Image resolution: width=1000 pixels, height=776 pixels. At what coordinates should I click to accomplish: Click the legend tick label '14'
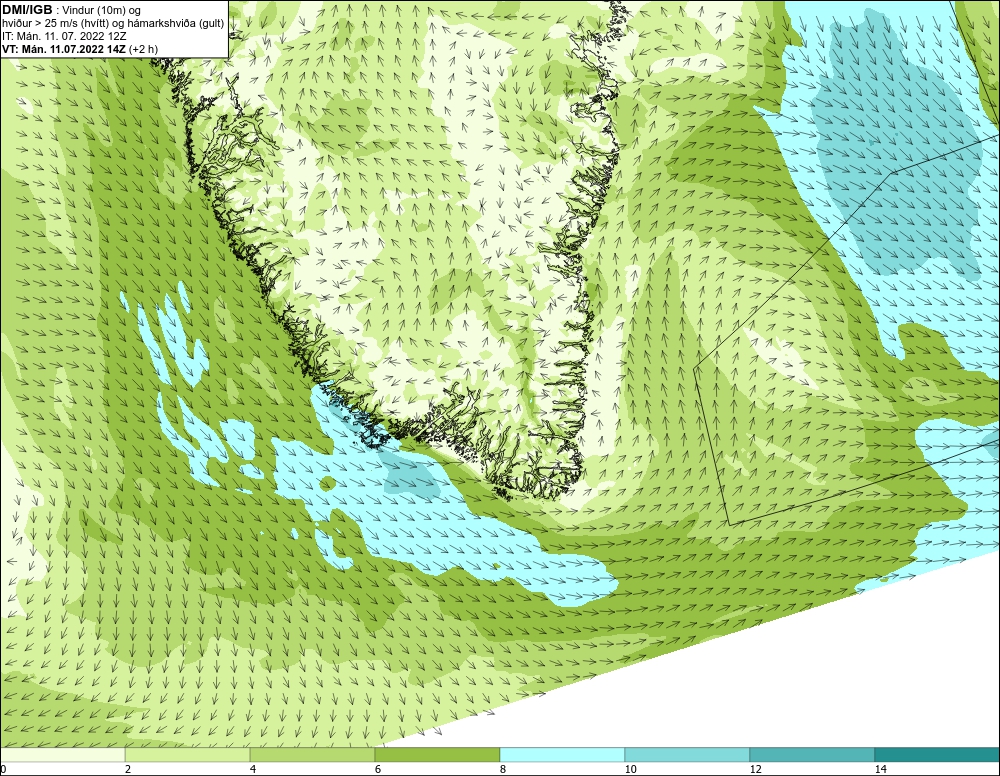[x=880, y=770]
